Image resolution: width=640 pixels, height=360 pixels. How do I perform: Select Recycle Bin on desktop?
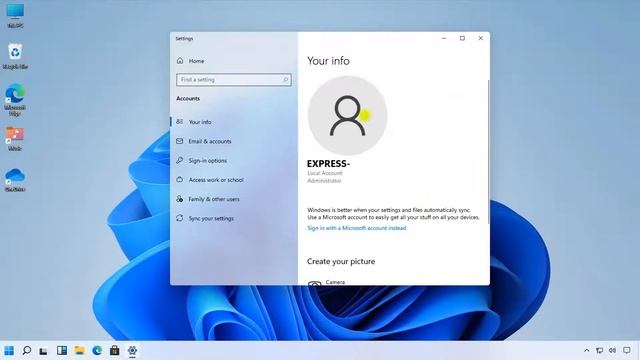(x=15, y=56)
